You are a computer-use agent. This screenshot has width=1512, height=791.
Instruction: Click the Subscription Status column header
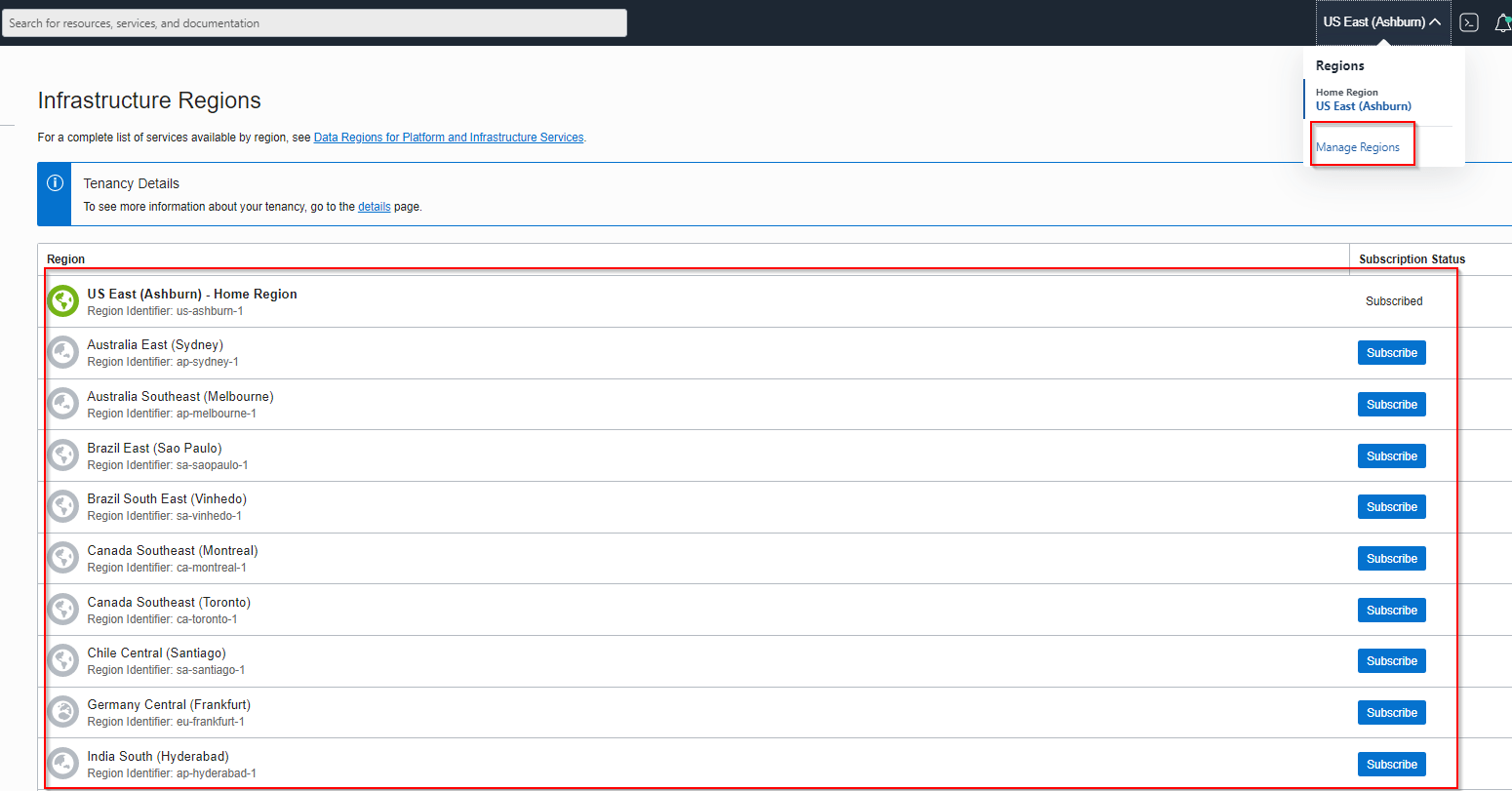coord(1412,259)
